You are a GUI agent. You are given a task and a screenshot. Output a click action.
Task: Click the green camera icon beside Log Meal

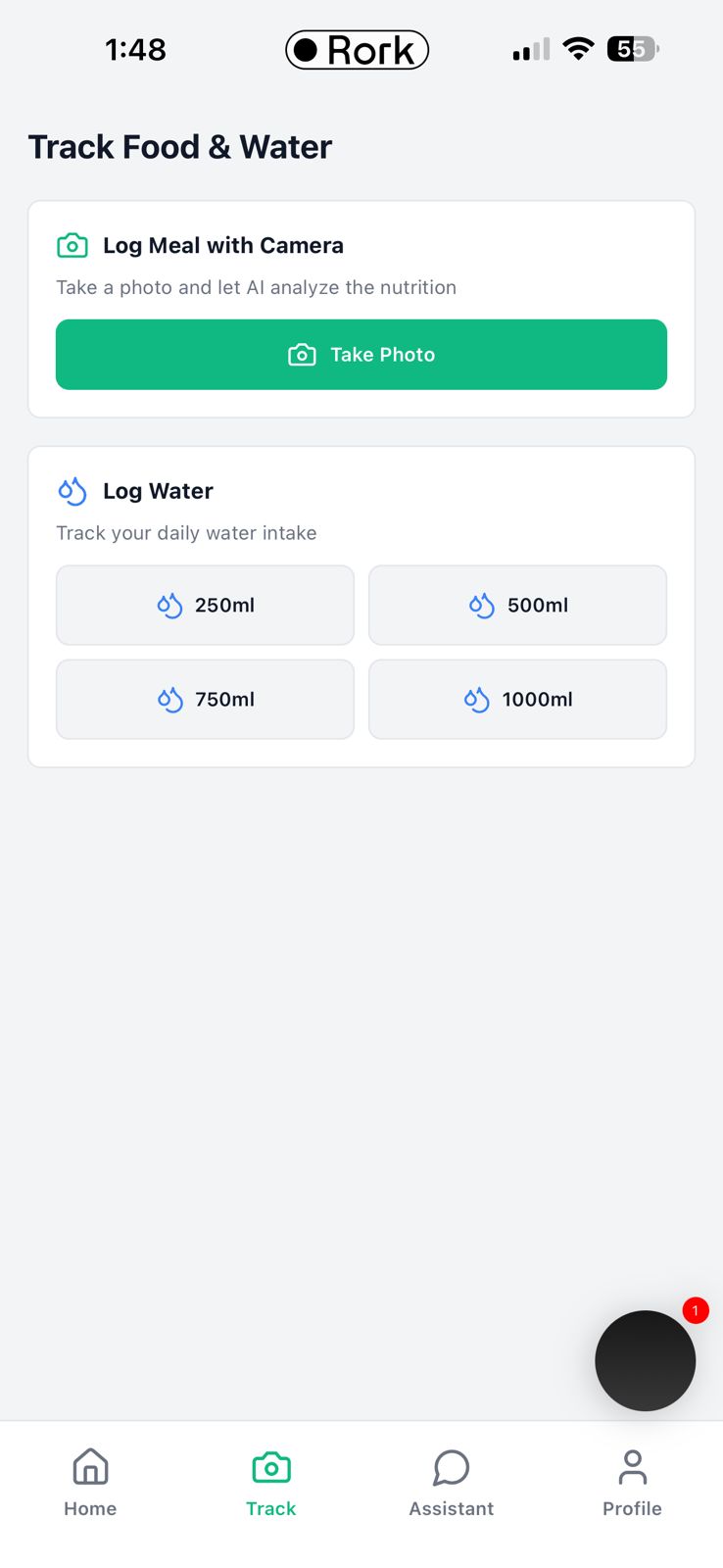click(72, 246)
